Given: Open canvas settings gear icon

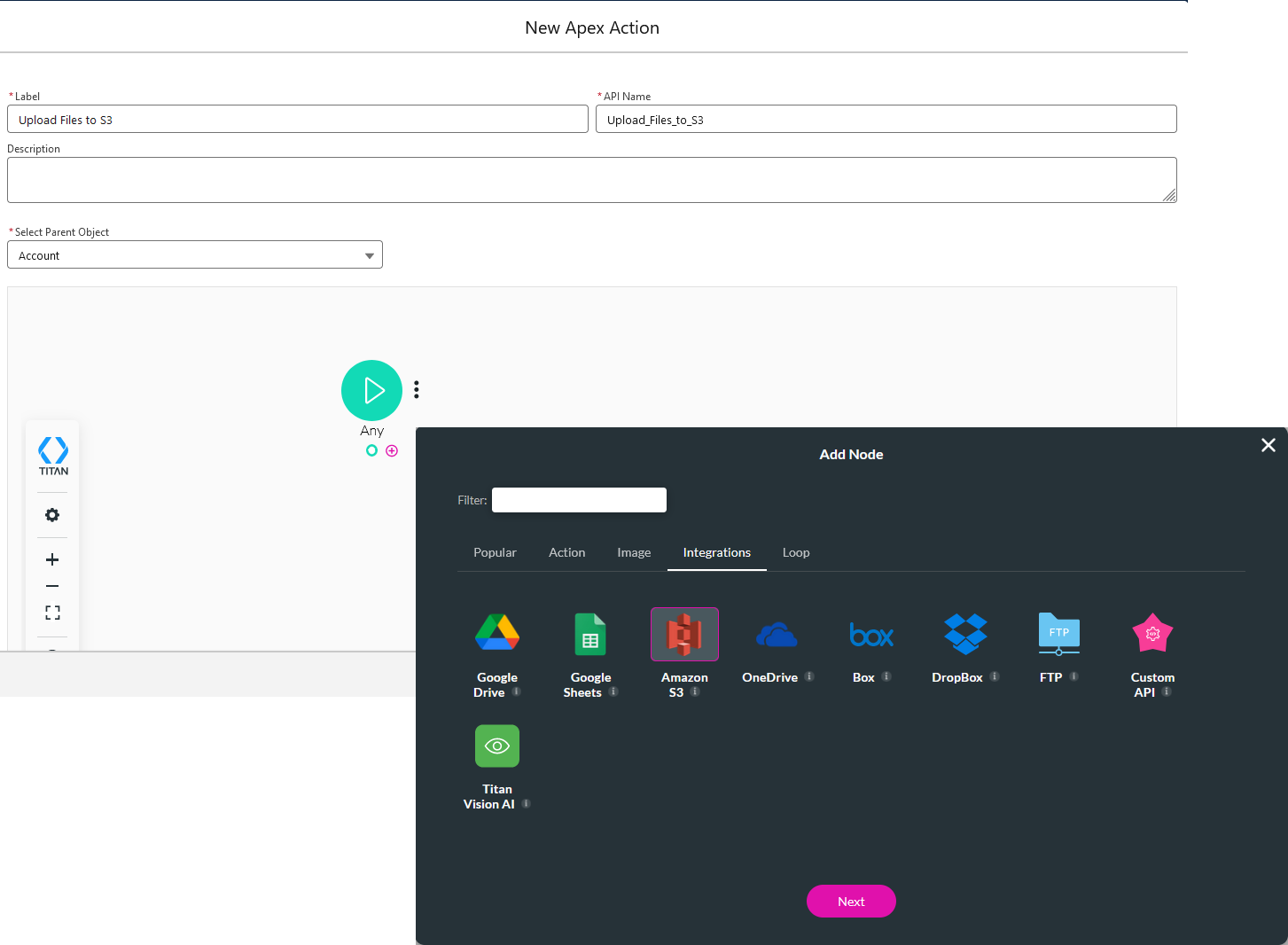Looking at the screenshot, I should coord(52,515).
